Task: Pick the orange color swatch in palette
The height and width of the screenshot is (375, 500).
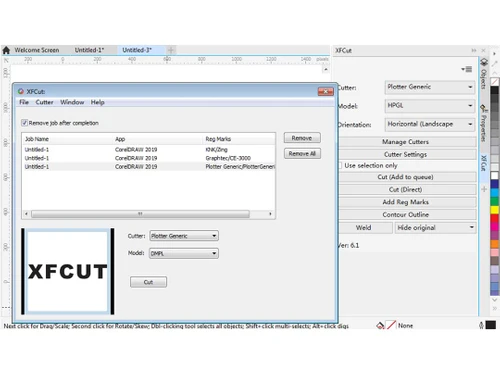Action: tap(495, 244)
